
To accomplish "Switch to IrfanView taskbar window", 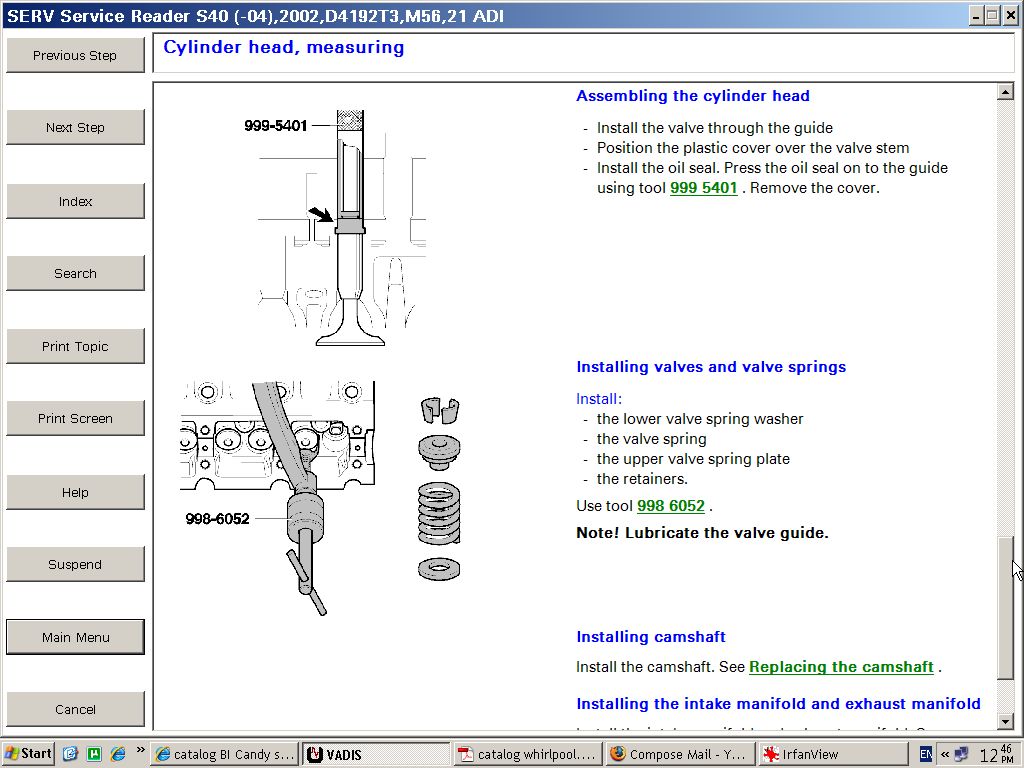I will tap(831, 754).
